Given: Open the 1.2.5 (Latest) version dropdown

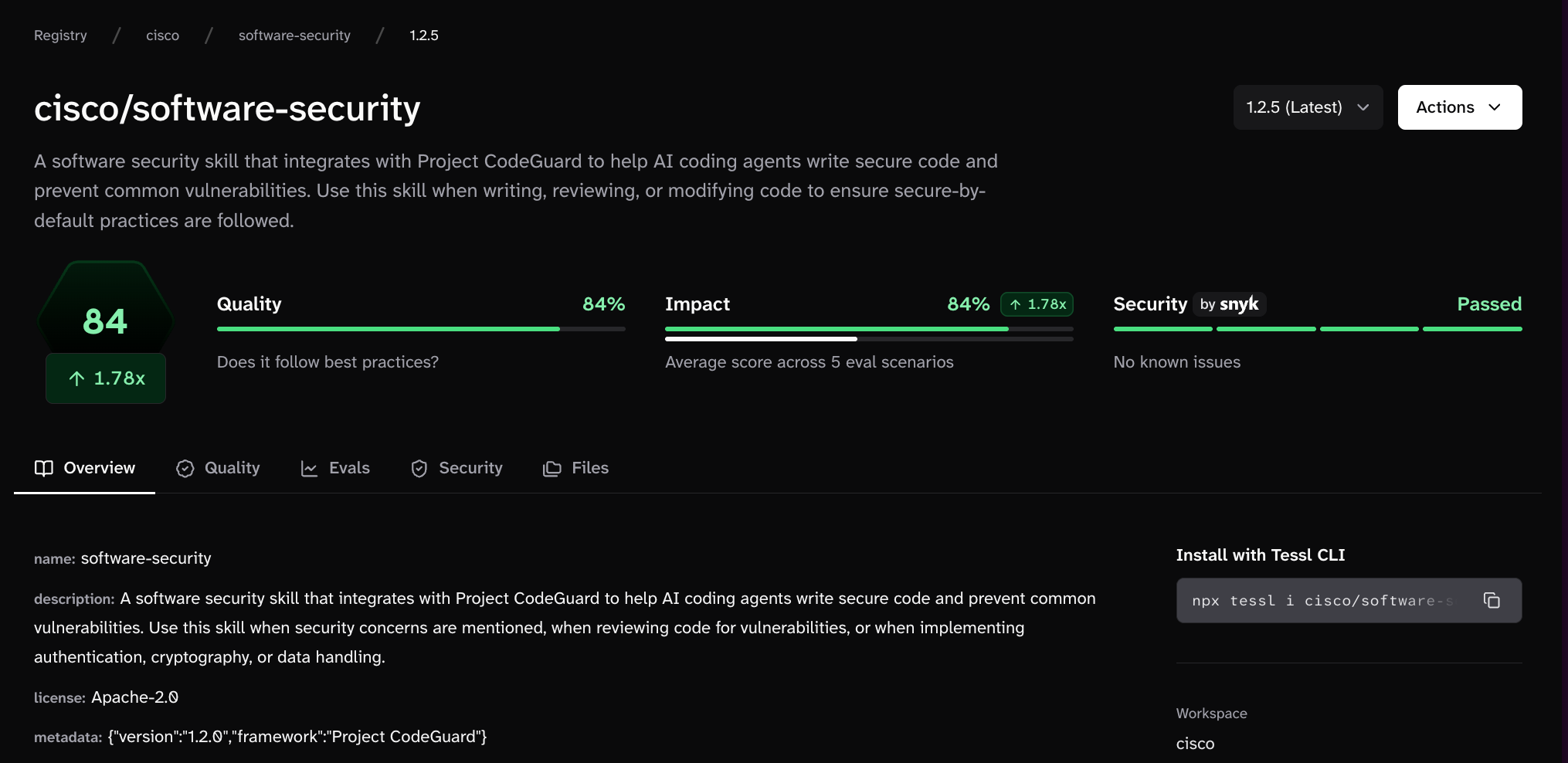Looking at the screenshot, I should click(x=1308, y=107).
